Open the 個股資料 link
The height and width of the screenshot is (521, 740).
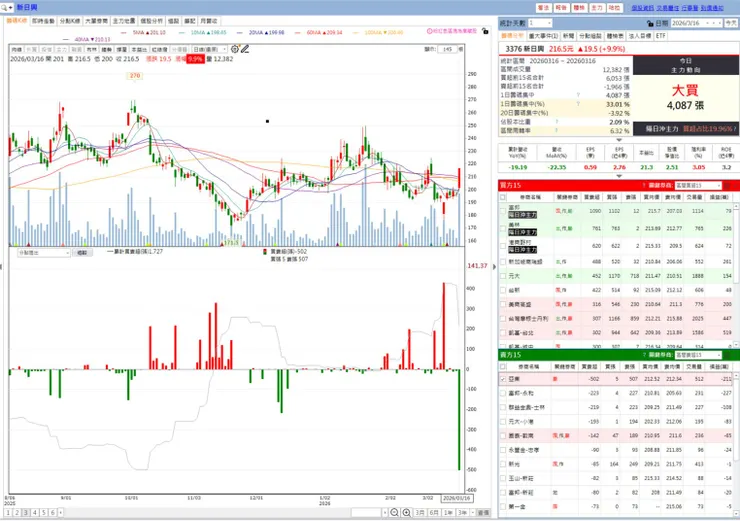[x=642, y=8]
